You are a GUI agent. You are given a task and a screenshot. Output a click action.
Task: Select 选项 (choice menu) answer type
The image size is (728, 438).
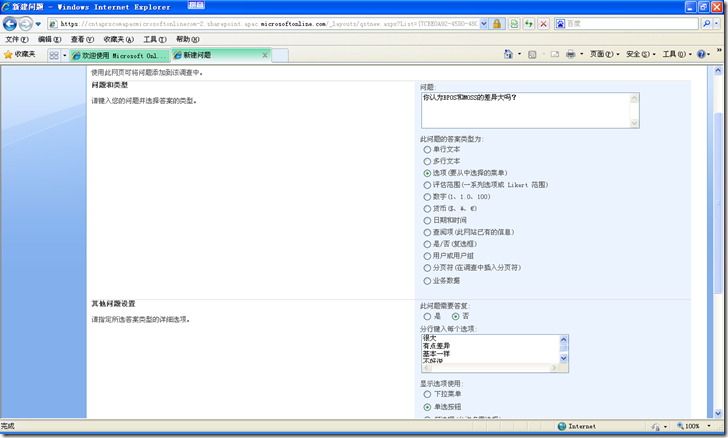(427, 173)
